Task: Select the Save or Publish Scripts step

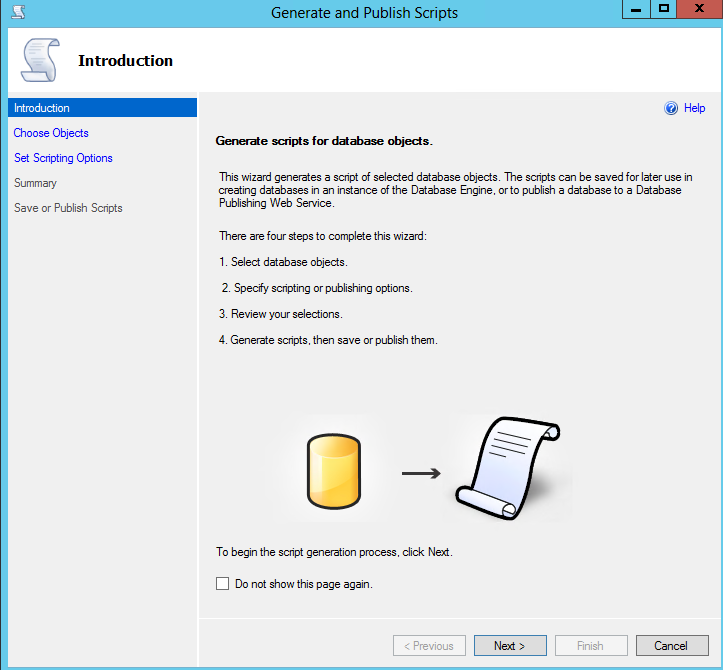Action: (x=68, y=208)
